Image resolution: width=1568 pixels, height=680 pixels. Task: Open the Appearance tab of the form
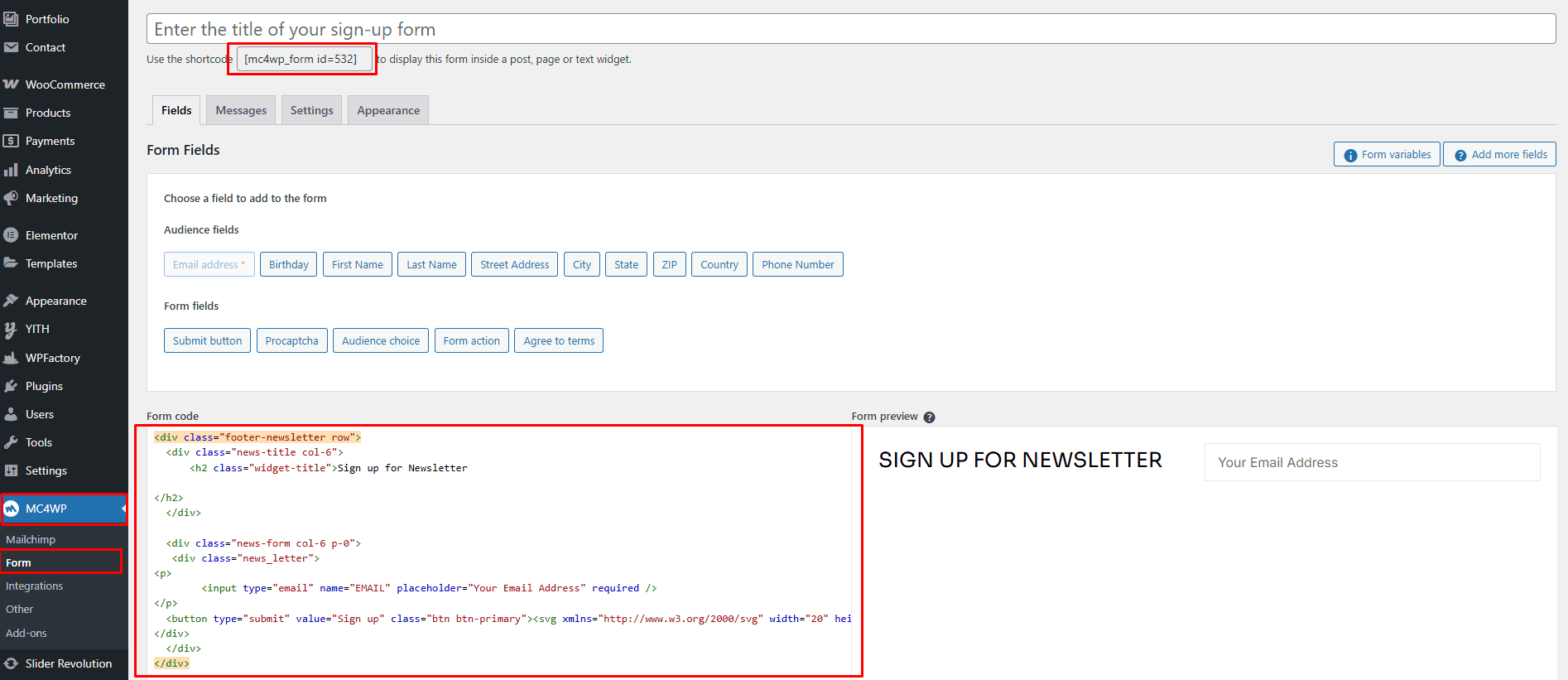388,110
